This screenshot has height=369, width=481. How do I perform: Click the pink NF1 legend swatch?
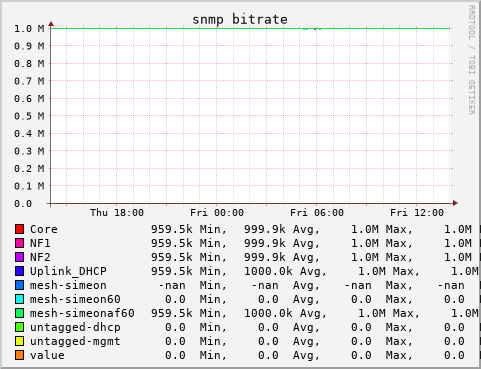(19, 243)
